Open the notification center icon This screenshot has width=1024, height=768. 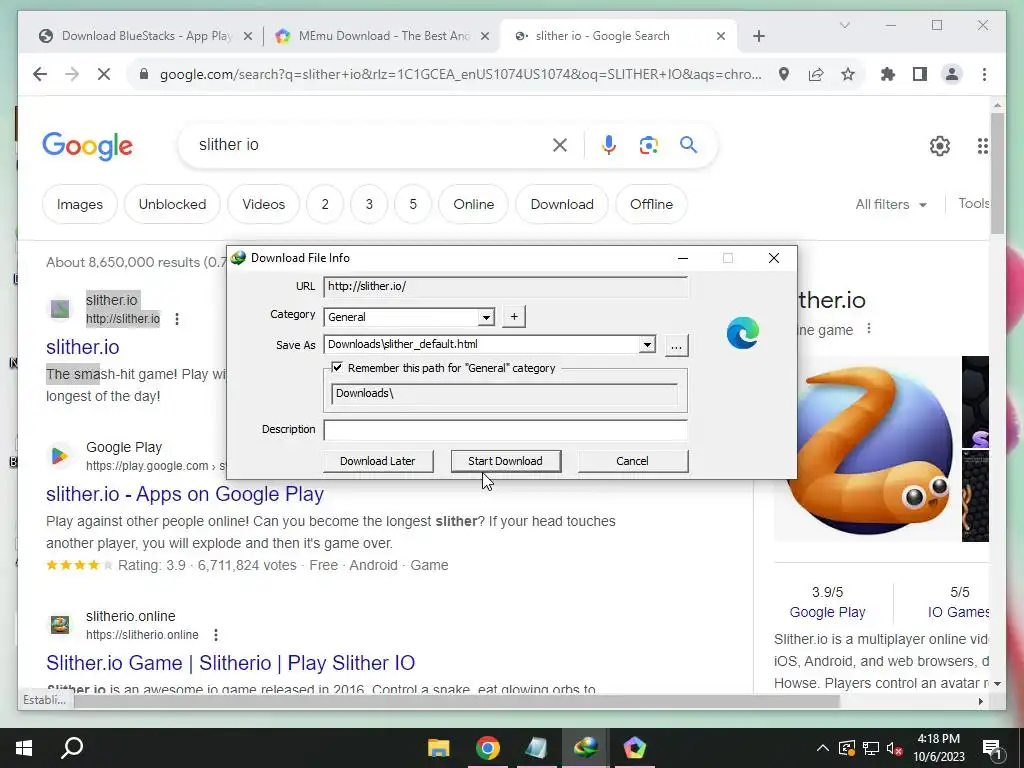pyautogui.click(x=992, y=749)
